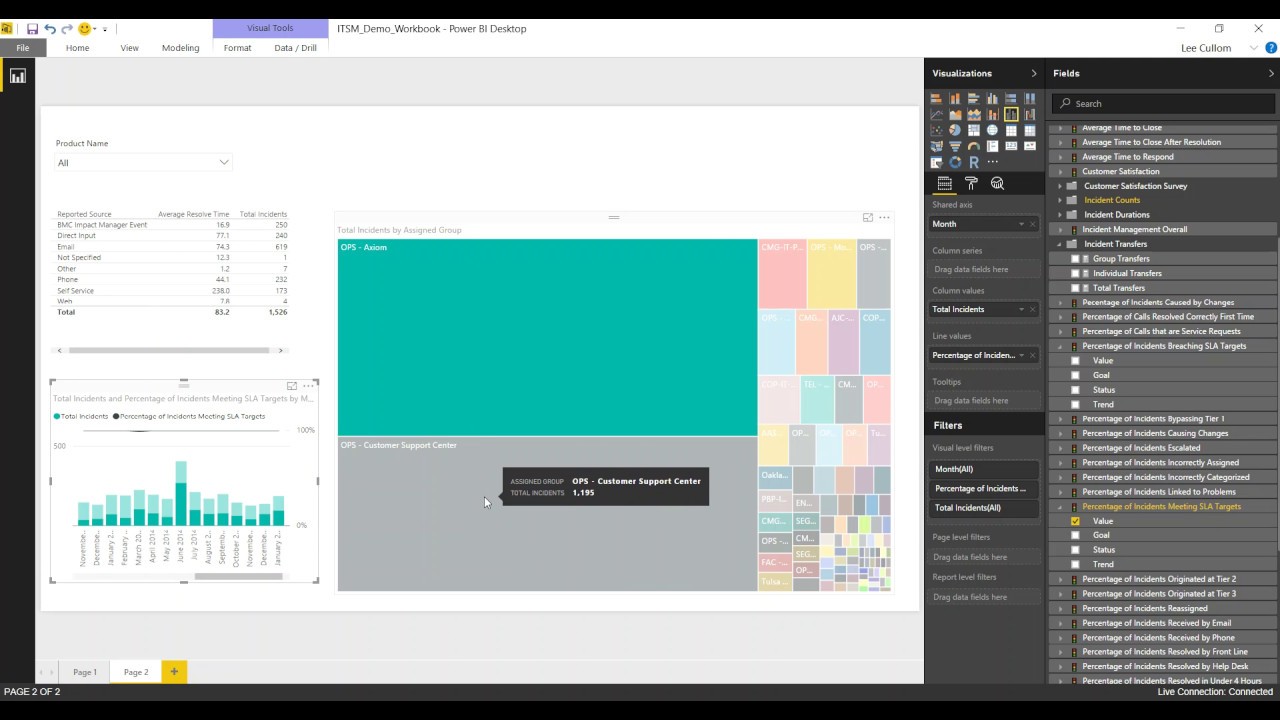Viewport: 1280px width, 720px height.
Task: Check the Total Transfers field
Action: coord(1075,288)
